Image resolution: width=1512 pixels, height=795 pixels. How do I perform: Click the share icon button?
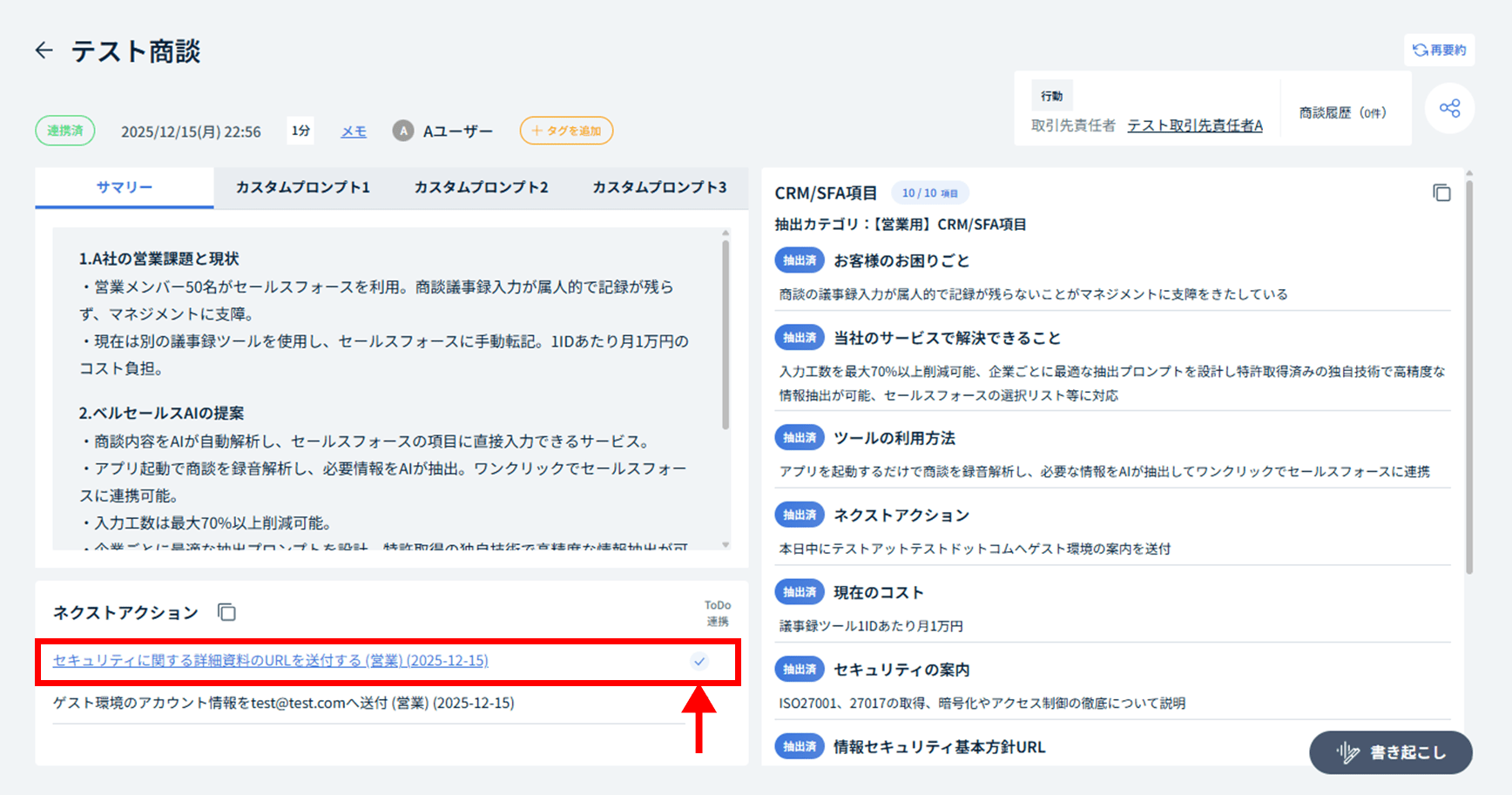pyautogui.click(x=1449, y=108)
